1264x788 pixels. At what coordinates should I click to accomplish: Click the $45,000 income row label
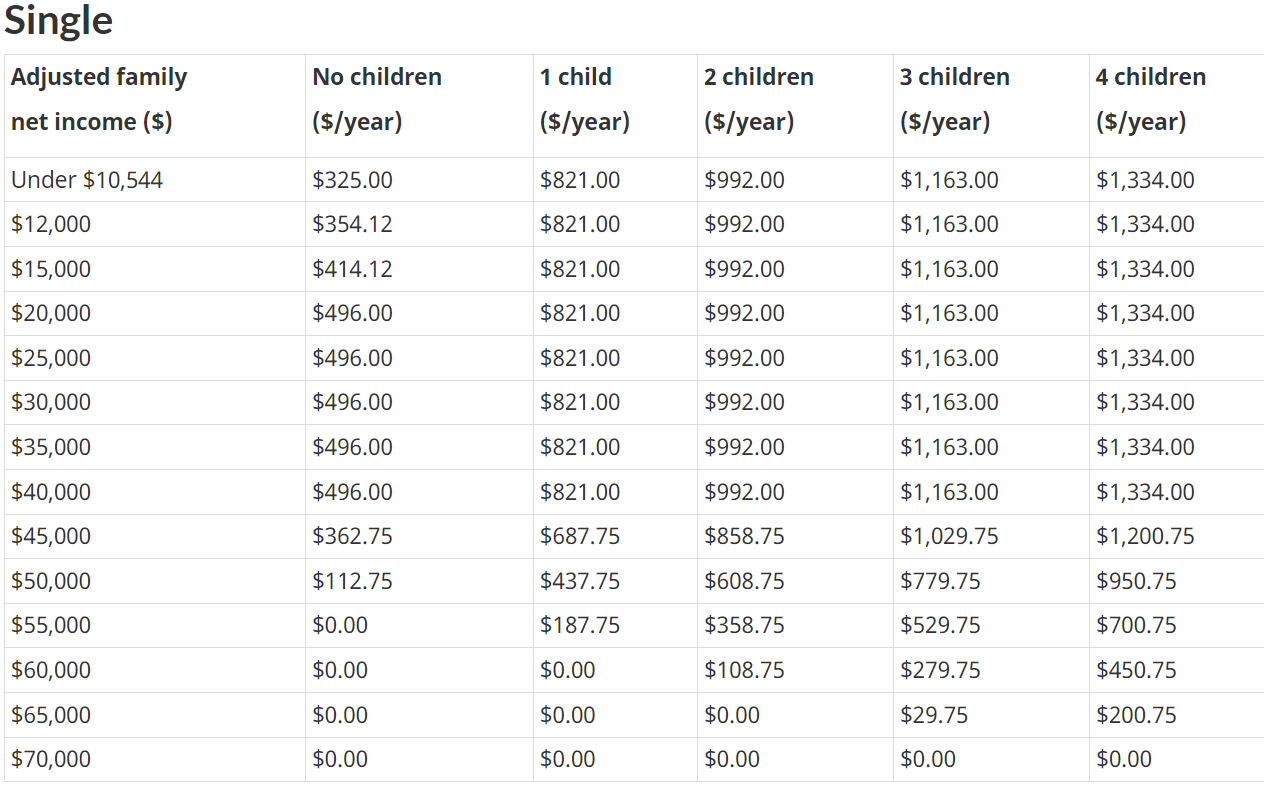pos(51,536)
